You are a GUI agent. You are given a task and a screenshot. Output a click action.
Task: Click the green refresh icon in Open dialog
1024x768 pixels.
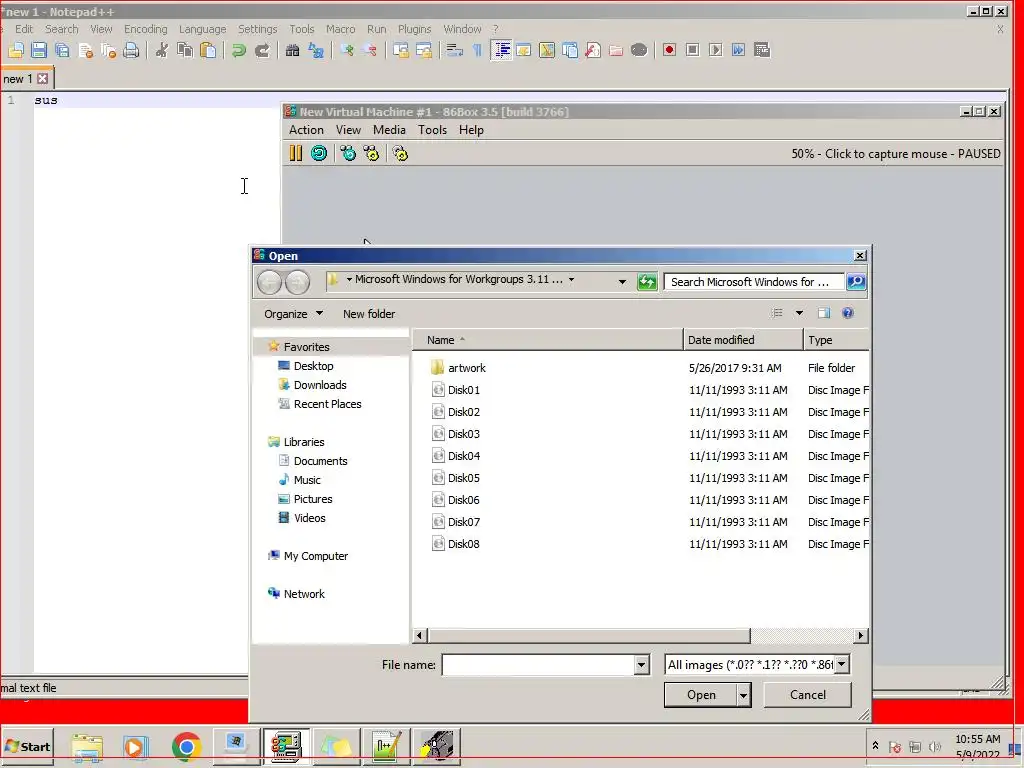(647, 281)
